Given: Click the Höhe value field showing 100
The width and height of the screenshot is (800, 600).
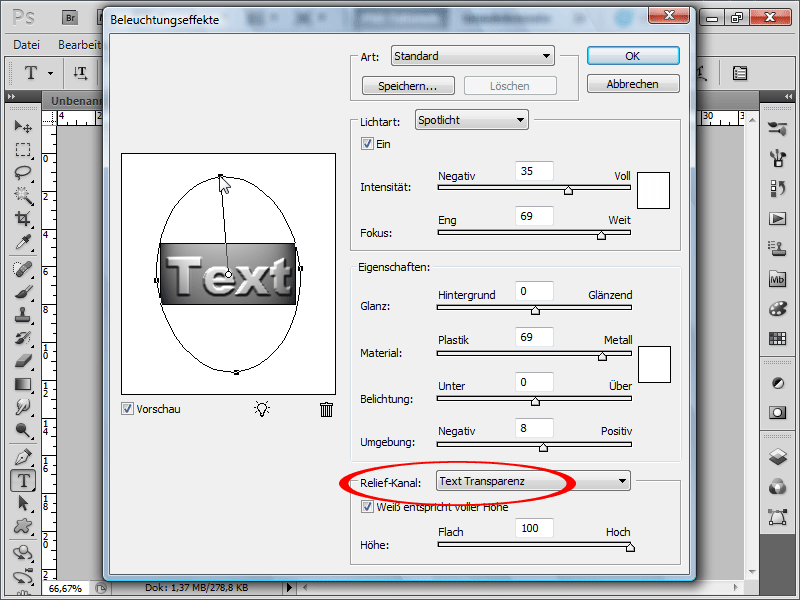Looking at the screenshot, I should (534, 528).
